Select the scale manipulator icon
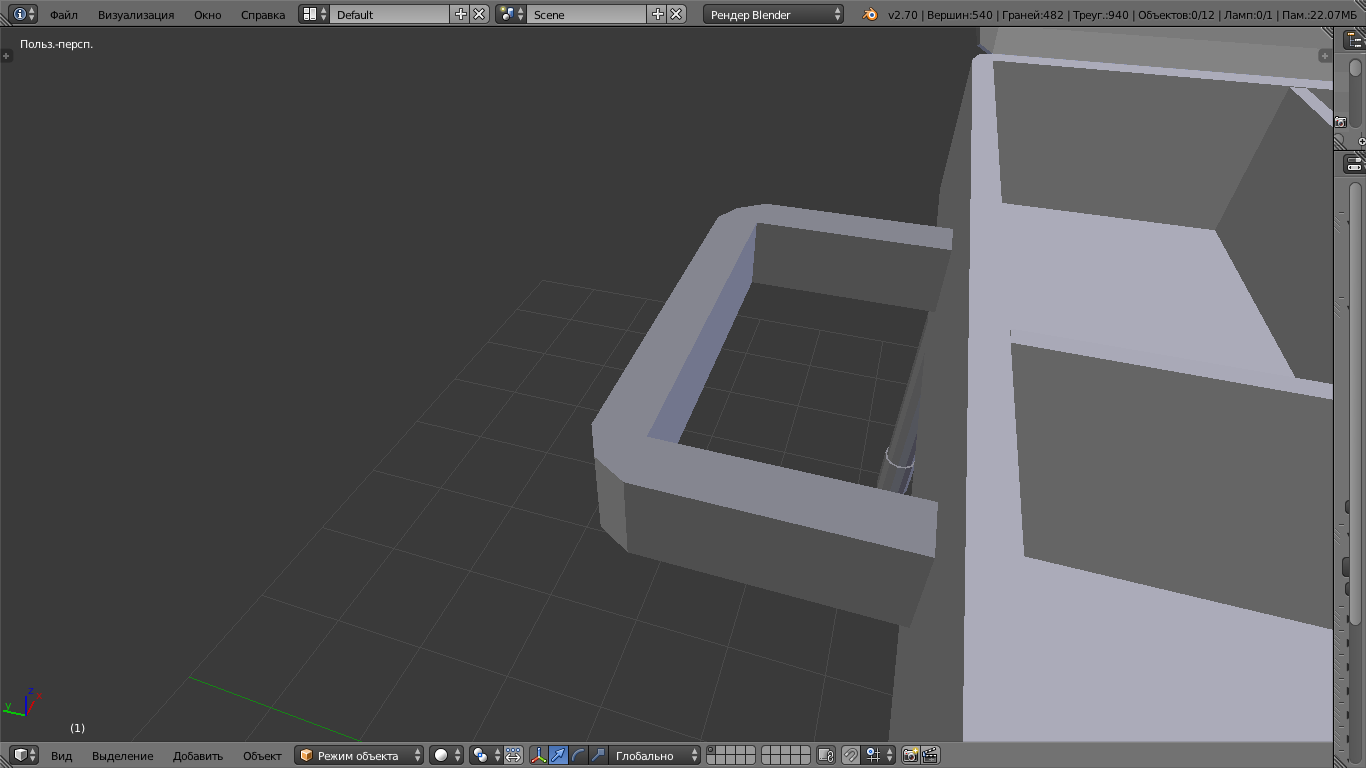 598,755
